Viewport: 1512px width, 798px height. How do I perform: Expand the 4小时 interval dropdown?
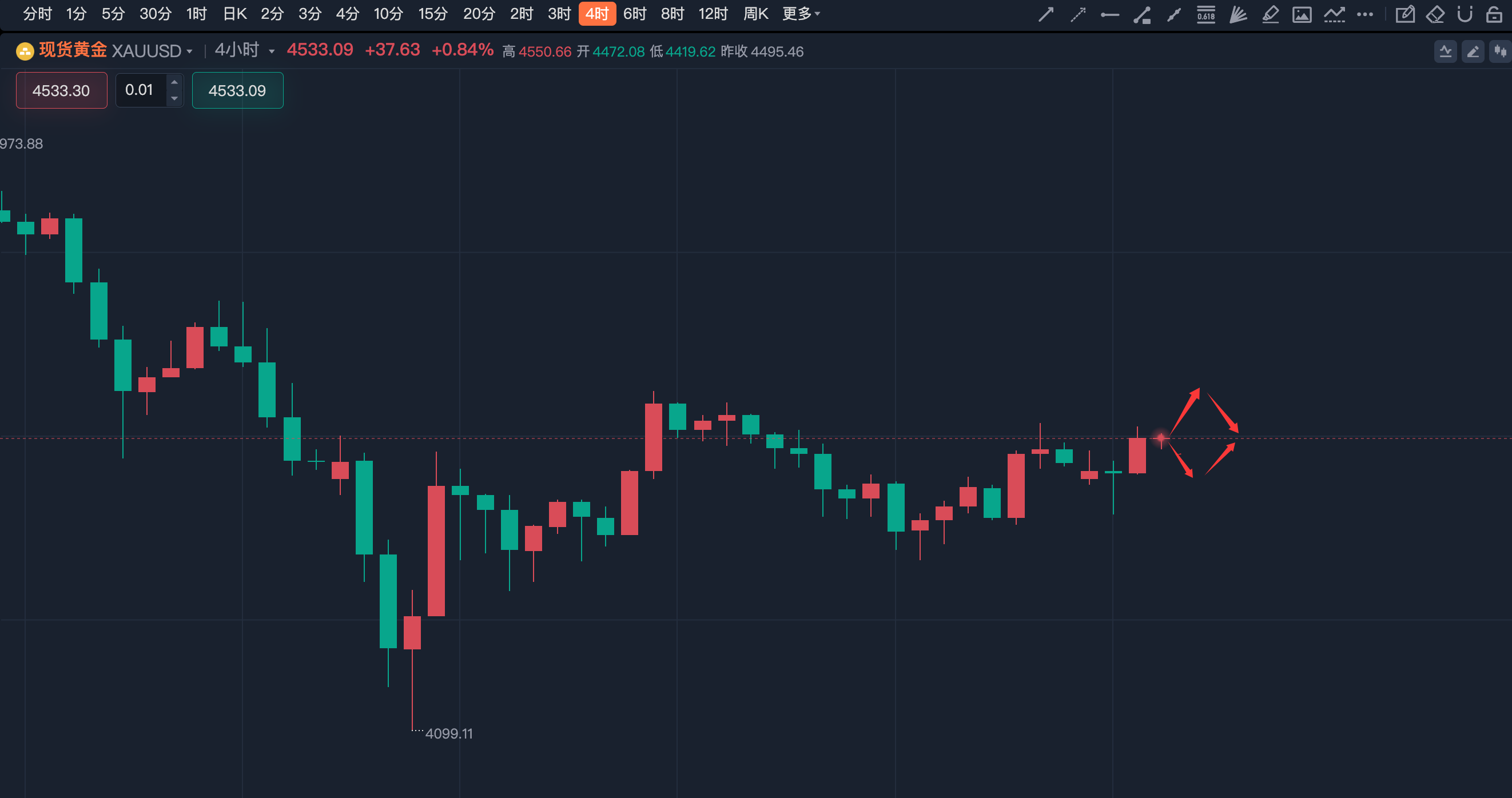pos(243,50)
